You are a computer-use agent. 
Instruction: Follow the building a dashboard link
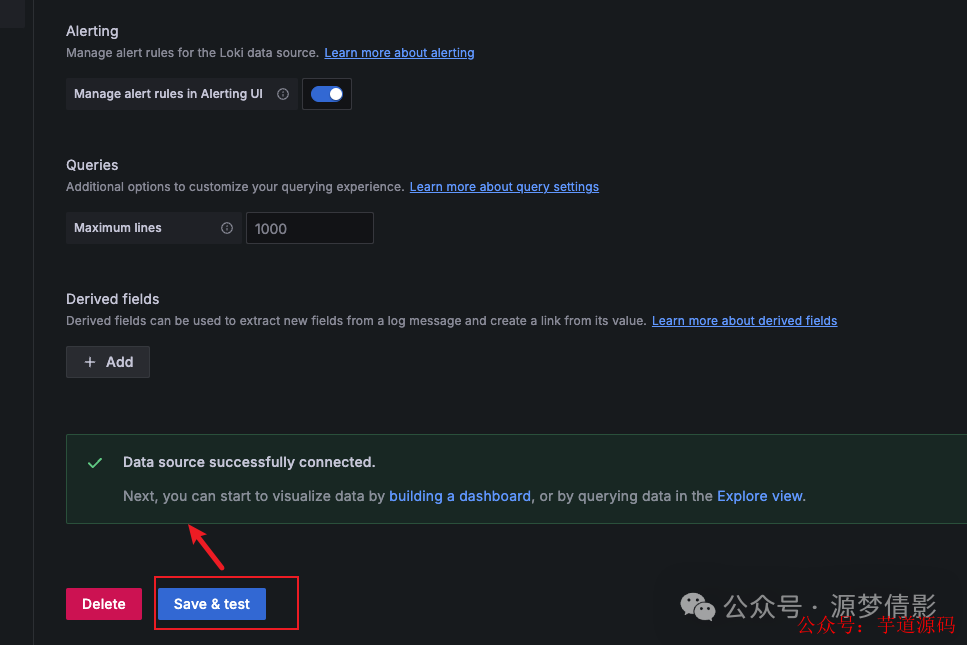pos(459,496)
